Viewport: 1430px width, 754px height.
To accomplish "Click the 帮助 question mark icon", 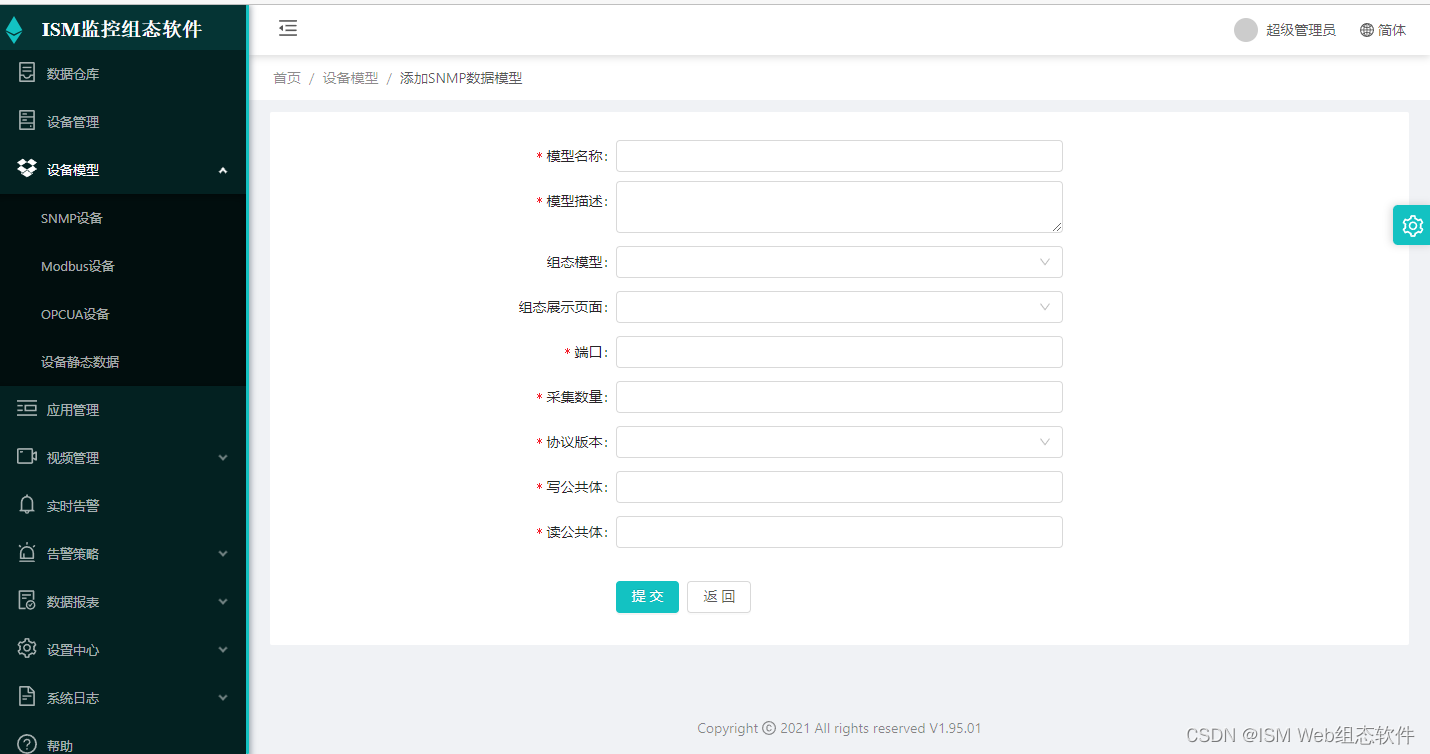I will coord(27,744).
